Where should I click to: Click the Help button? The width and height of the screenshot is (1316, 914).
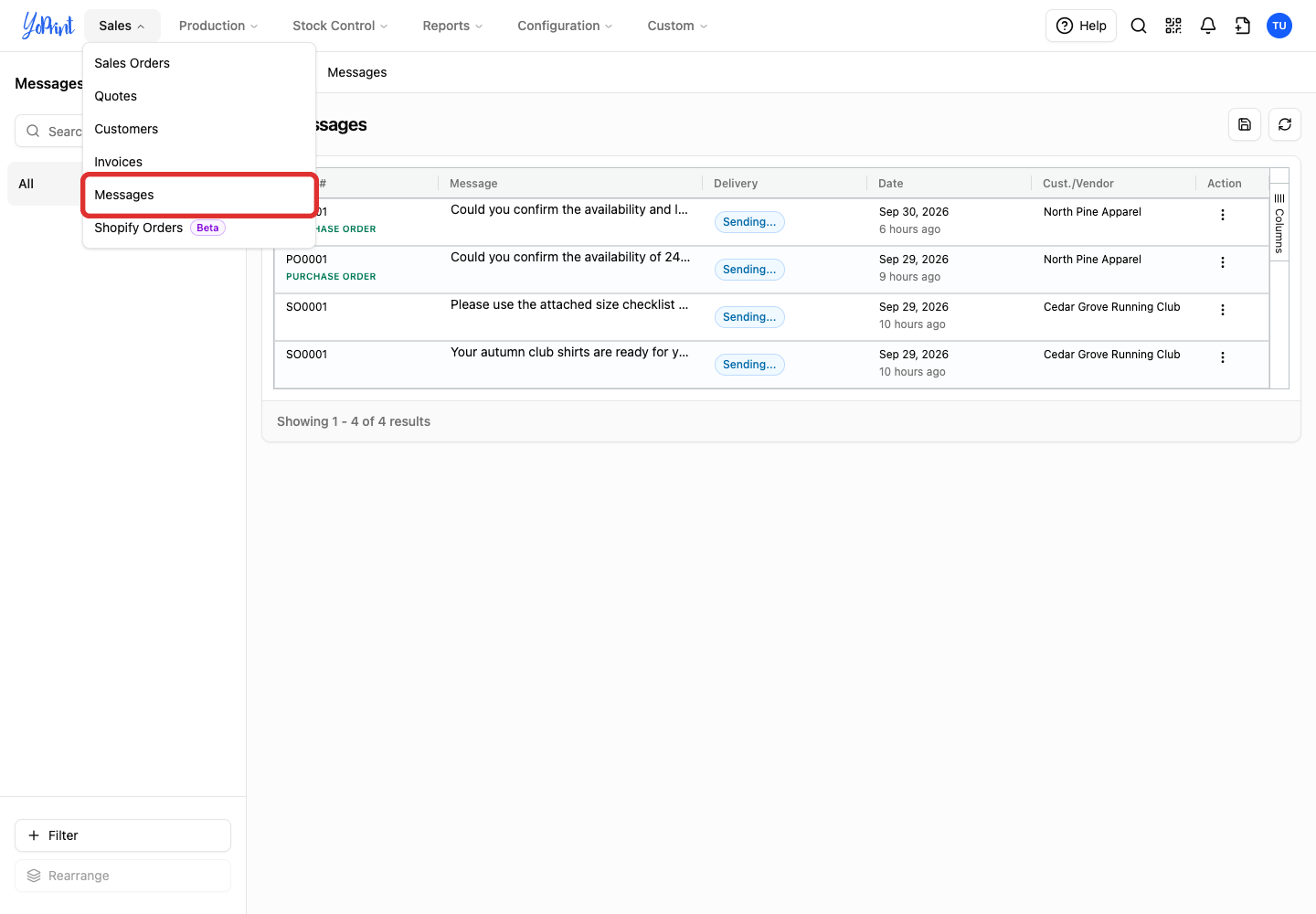[1081, 26]
